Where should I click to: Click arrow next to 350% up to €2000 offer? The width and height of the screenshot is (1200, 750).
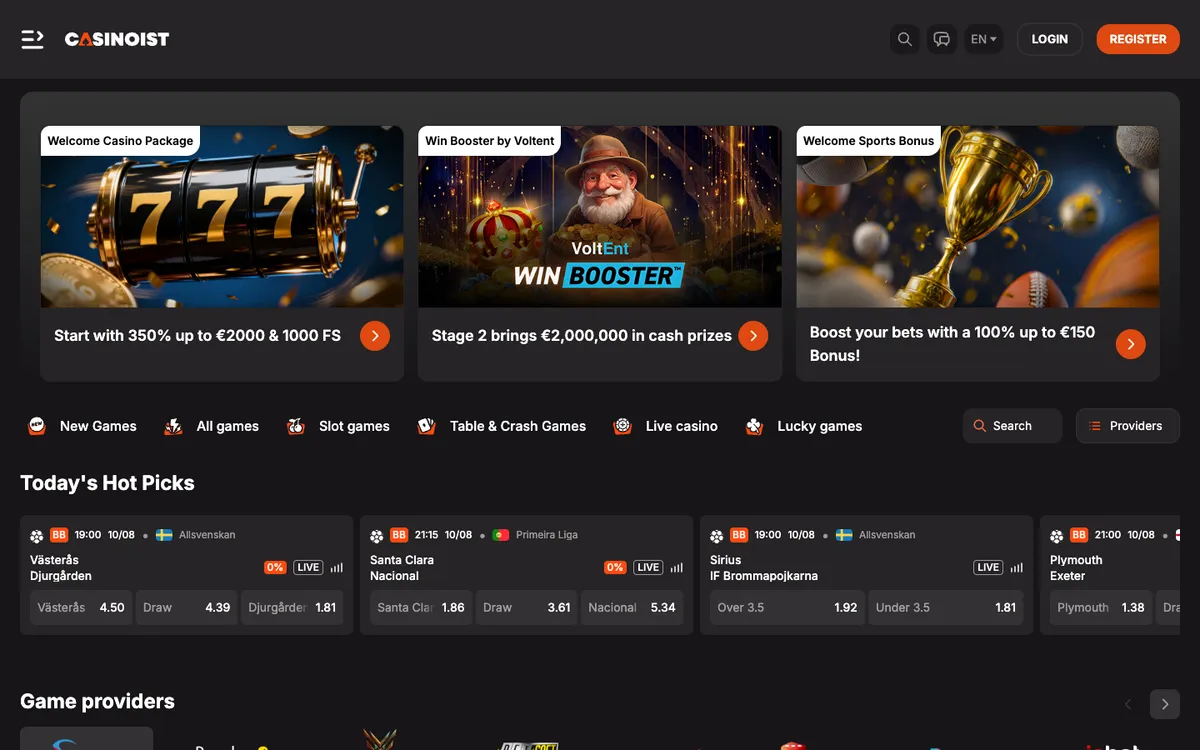tap(375, 336)
